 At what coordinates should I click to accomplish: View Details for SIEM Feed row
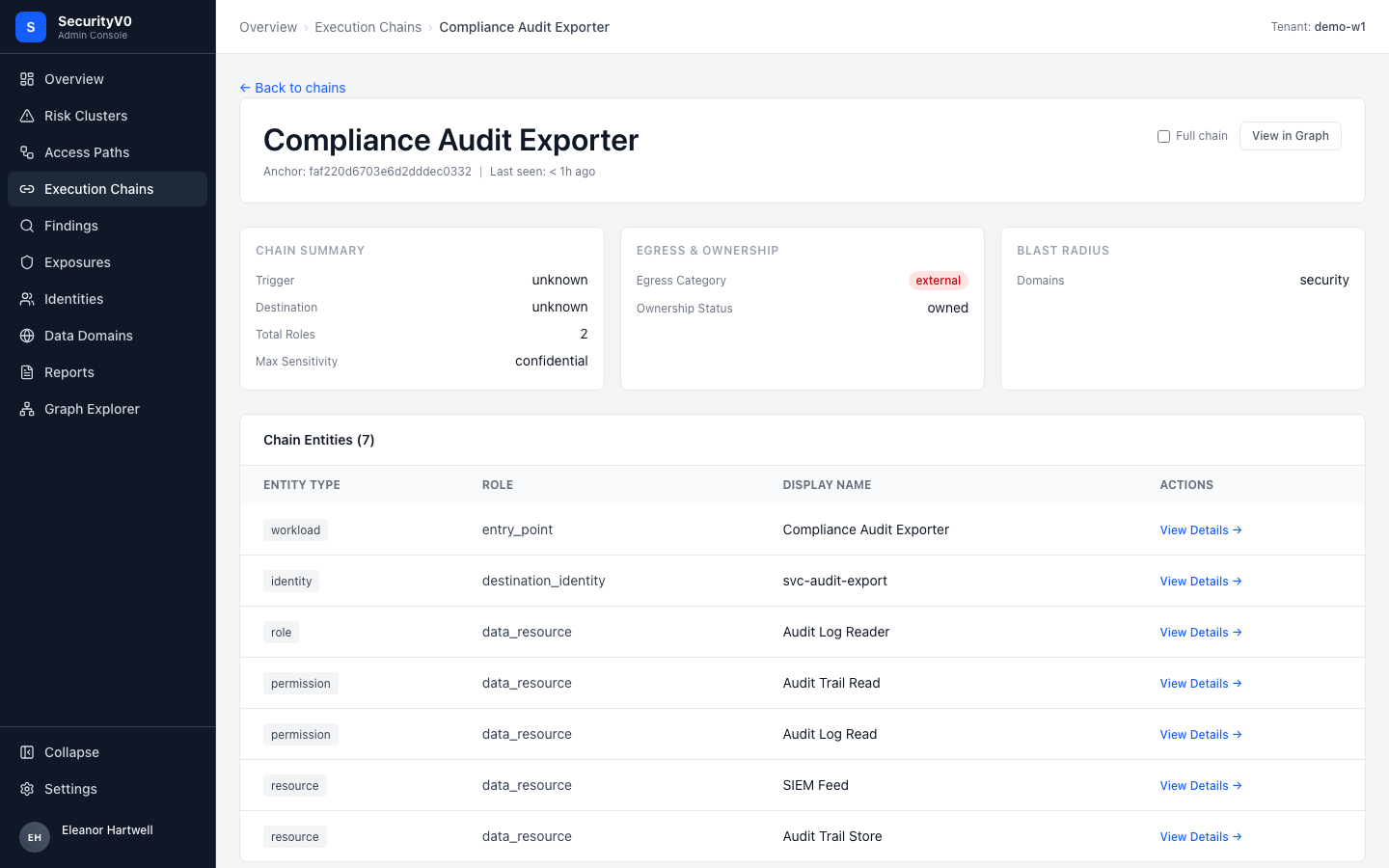1201,786
